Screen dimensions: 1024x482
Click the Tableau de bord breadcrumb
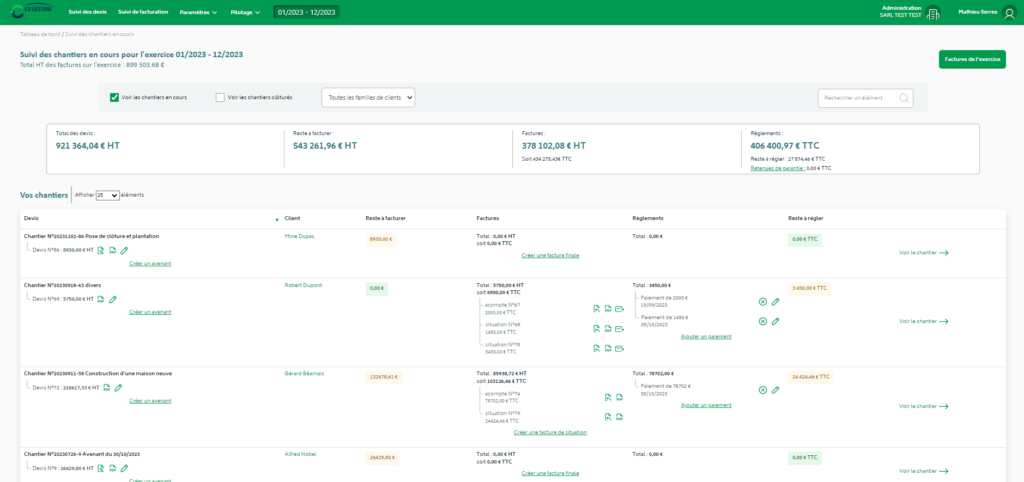tap(40, 34)
